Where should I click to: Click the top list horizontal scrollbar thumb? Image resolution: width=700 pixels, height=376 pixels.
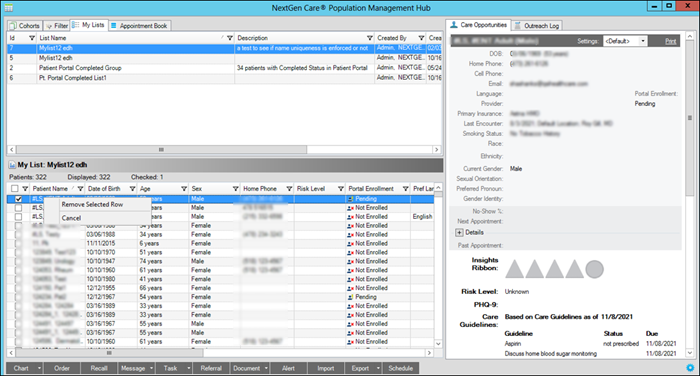162,150
